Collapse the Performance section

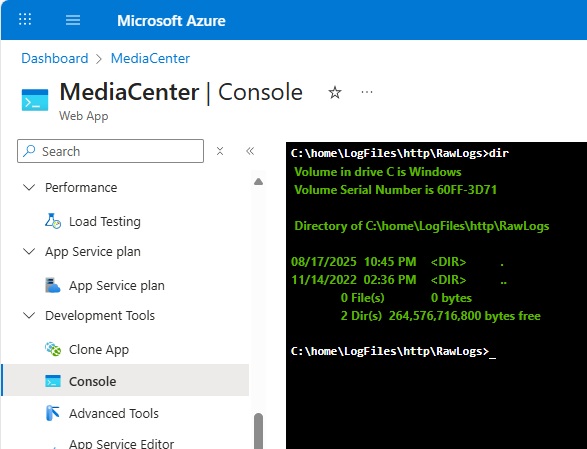(29, 187)
